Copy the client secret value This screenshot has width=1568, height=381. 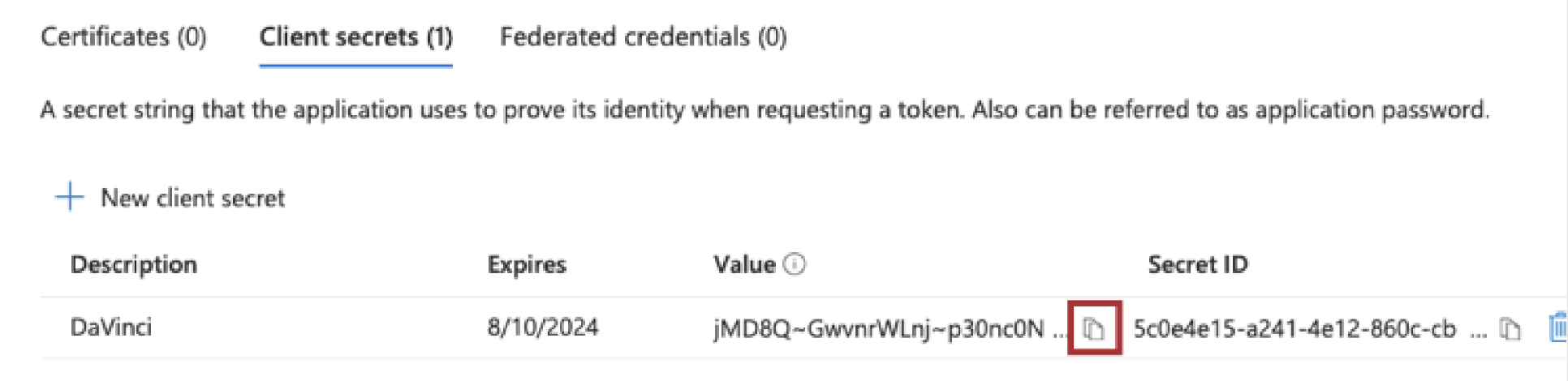1094,329
